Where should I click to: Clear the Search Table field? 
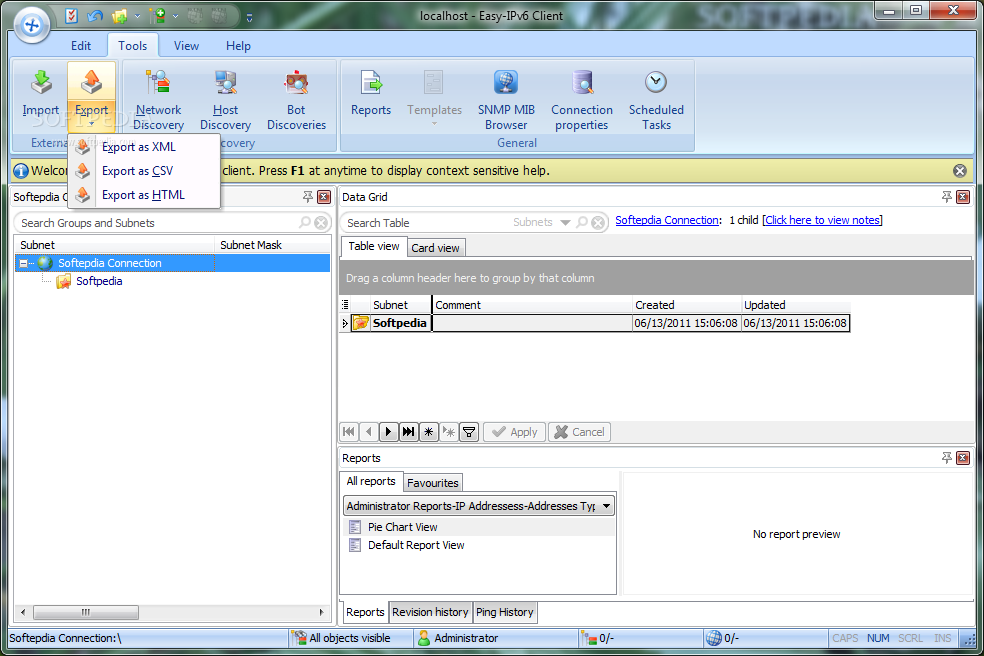[598, 222]
